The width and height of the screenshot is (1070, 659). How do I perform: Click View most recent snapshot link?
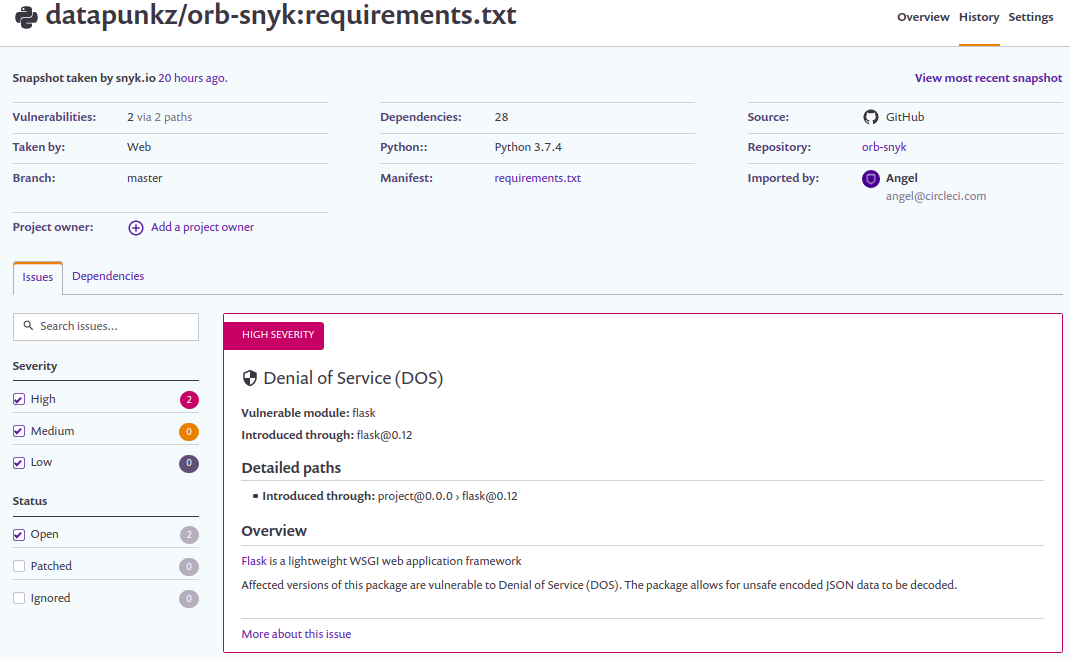click(988, 78)
